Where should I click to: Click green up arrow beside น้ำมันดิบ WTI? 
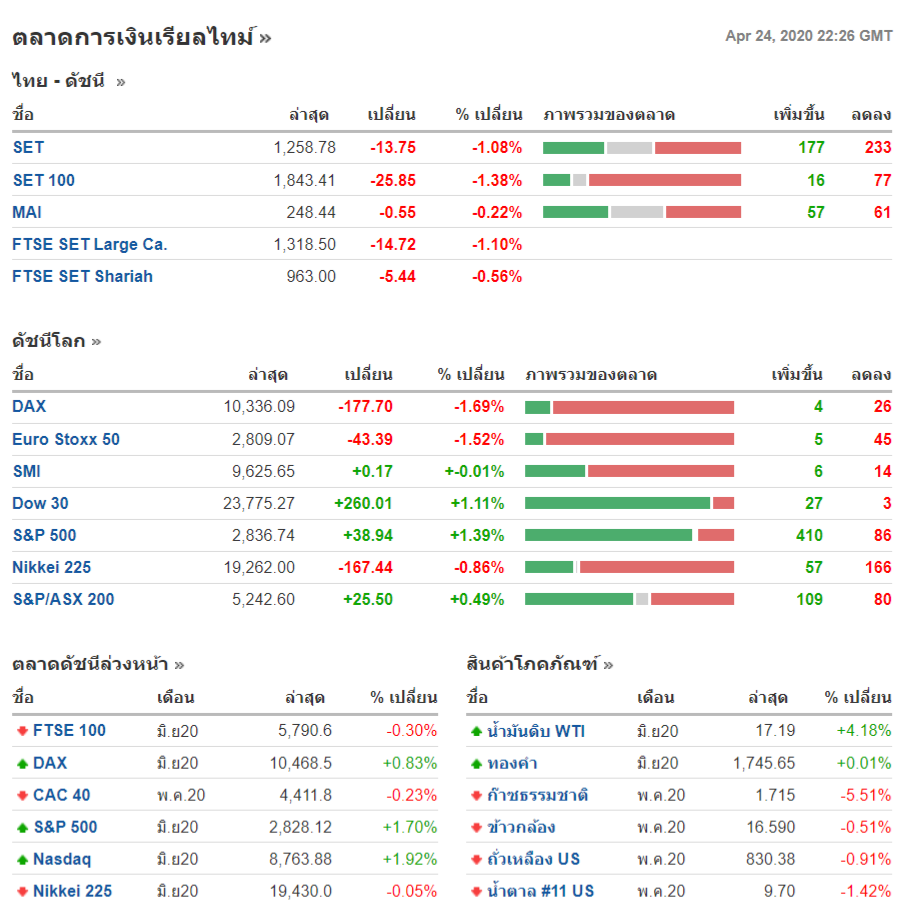(476, 731)
